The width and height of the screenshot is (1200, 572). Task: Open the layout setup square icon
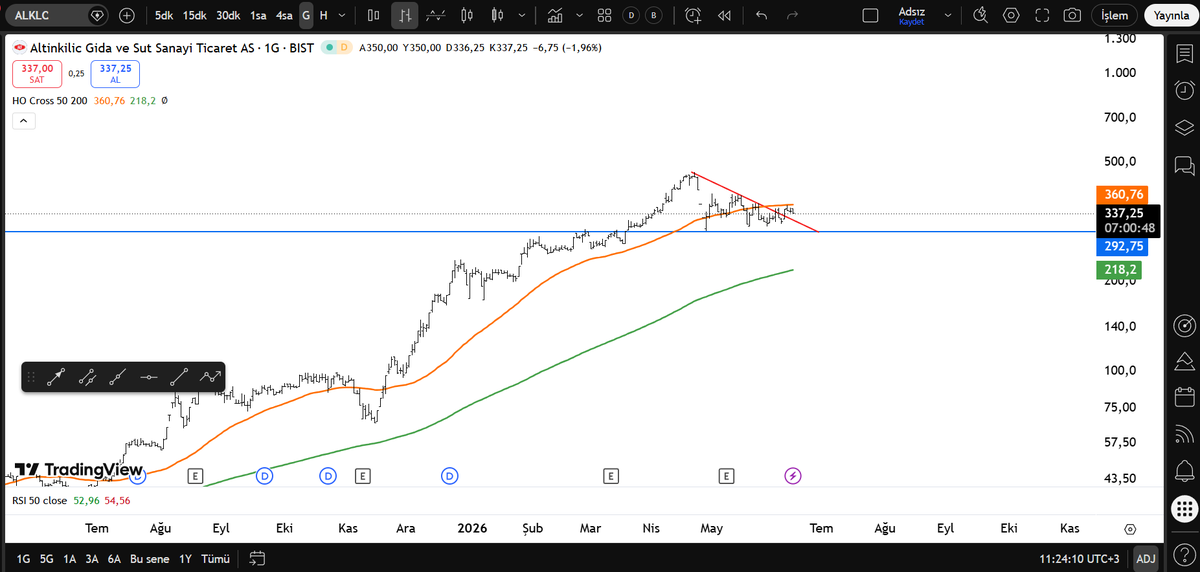coord(870,15)
